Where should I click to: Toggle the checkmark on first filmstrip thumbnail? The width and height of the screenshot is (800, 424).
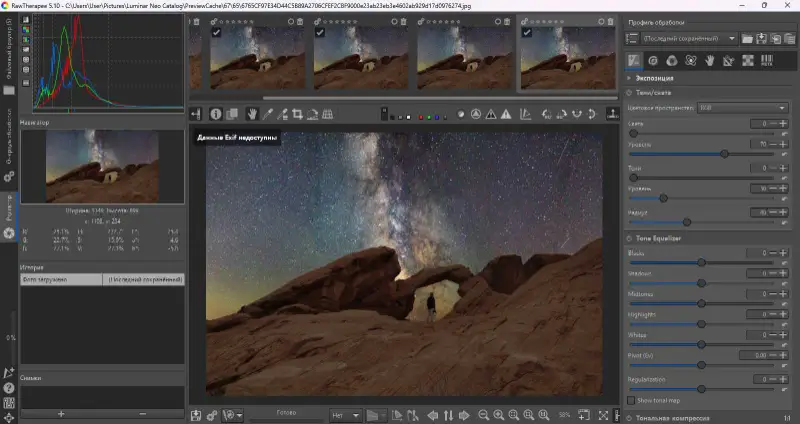click(x=216, y=32)
